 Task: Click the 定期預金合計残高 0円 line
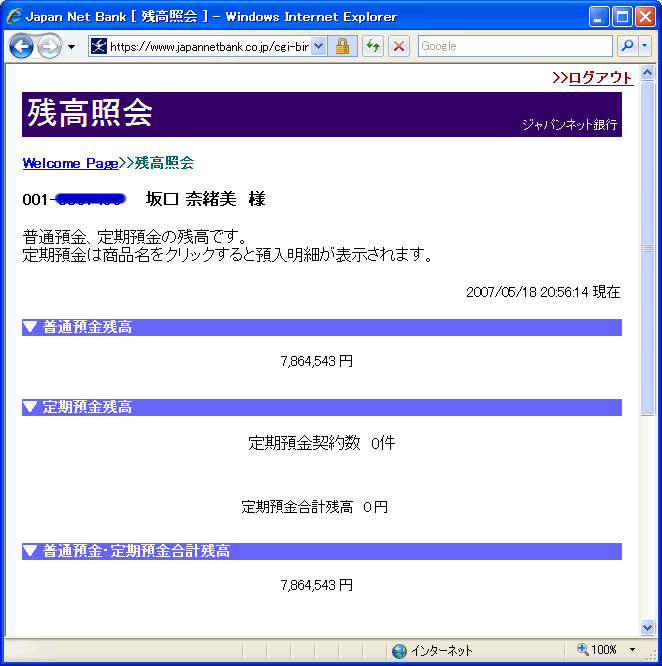click(315, 507)
